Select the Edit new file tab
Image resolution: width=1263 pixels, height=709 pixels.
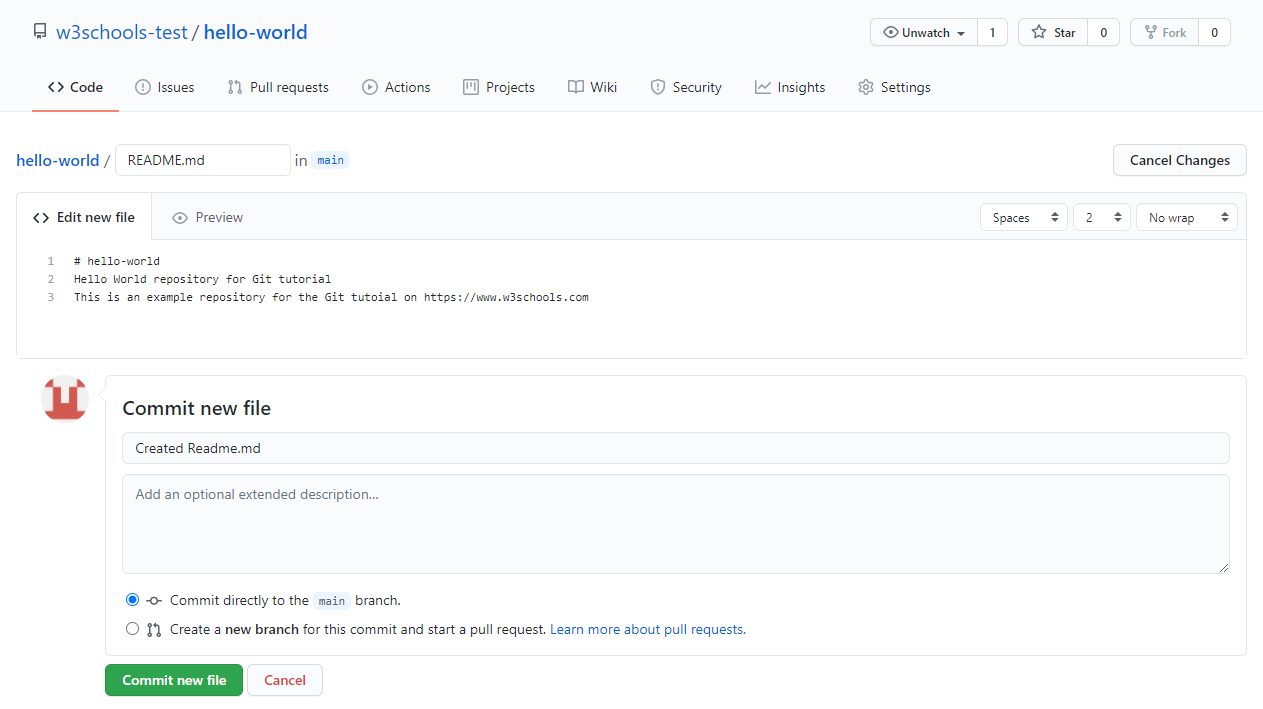[84, 217]
